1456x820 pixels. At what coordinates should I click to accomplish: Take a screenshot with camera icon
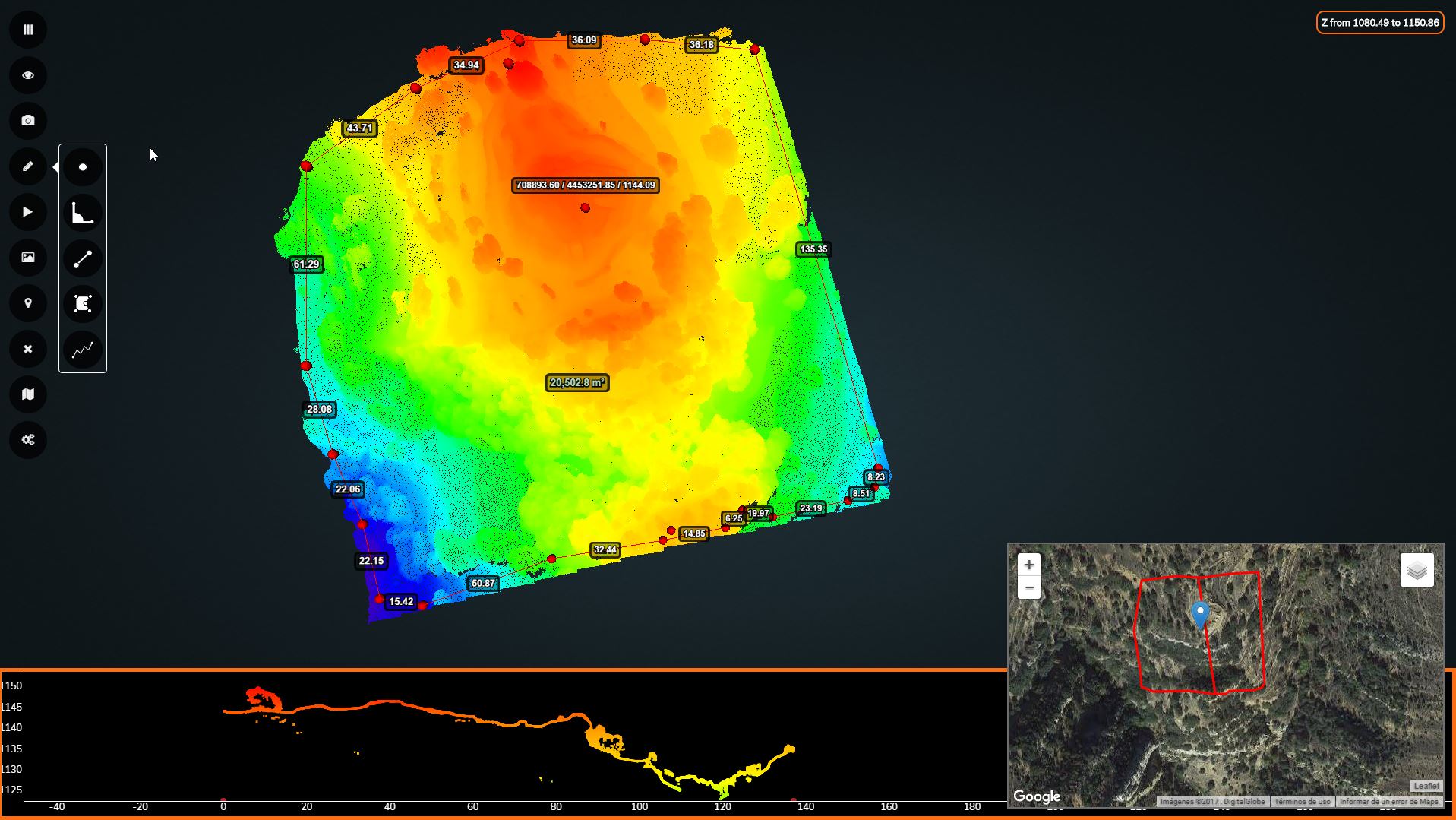[28, 121]
